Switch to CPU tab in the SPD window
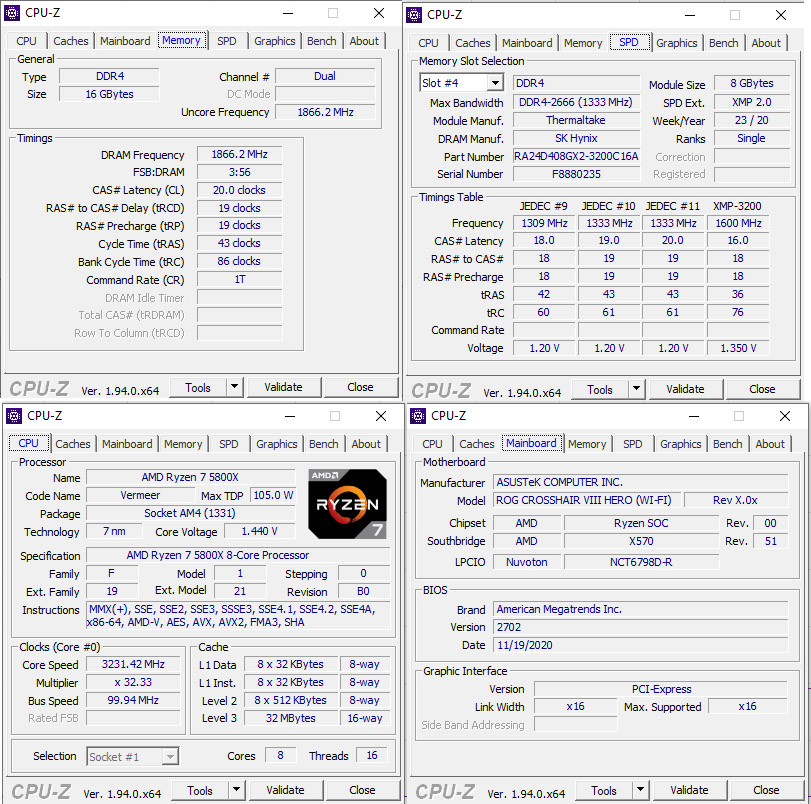 pyautogui.click(x=428, y=43)
